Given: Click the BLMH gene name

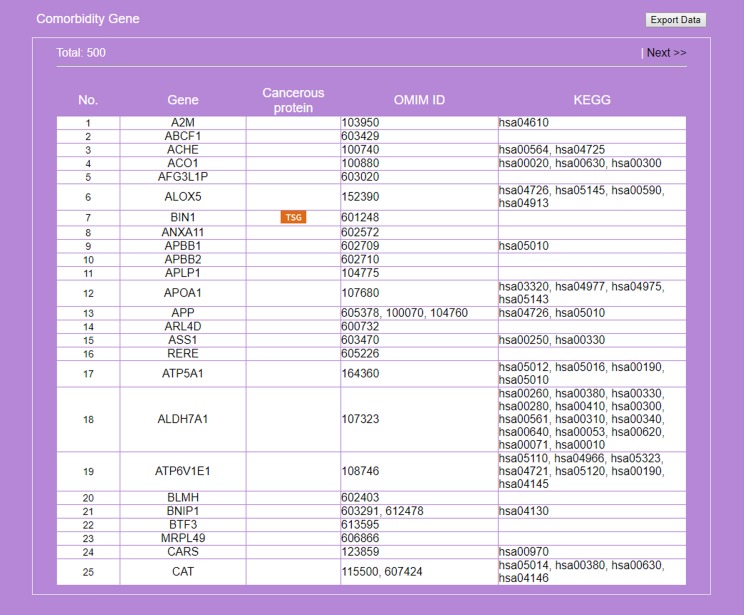Looking at the screenshot, I should pos(183,497).
